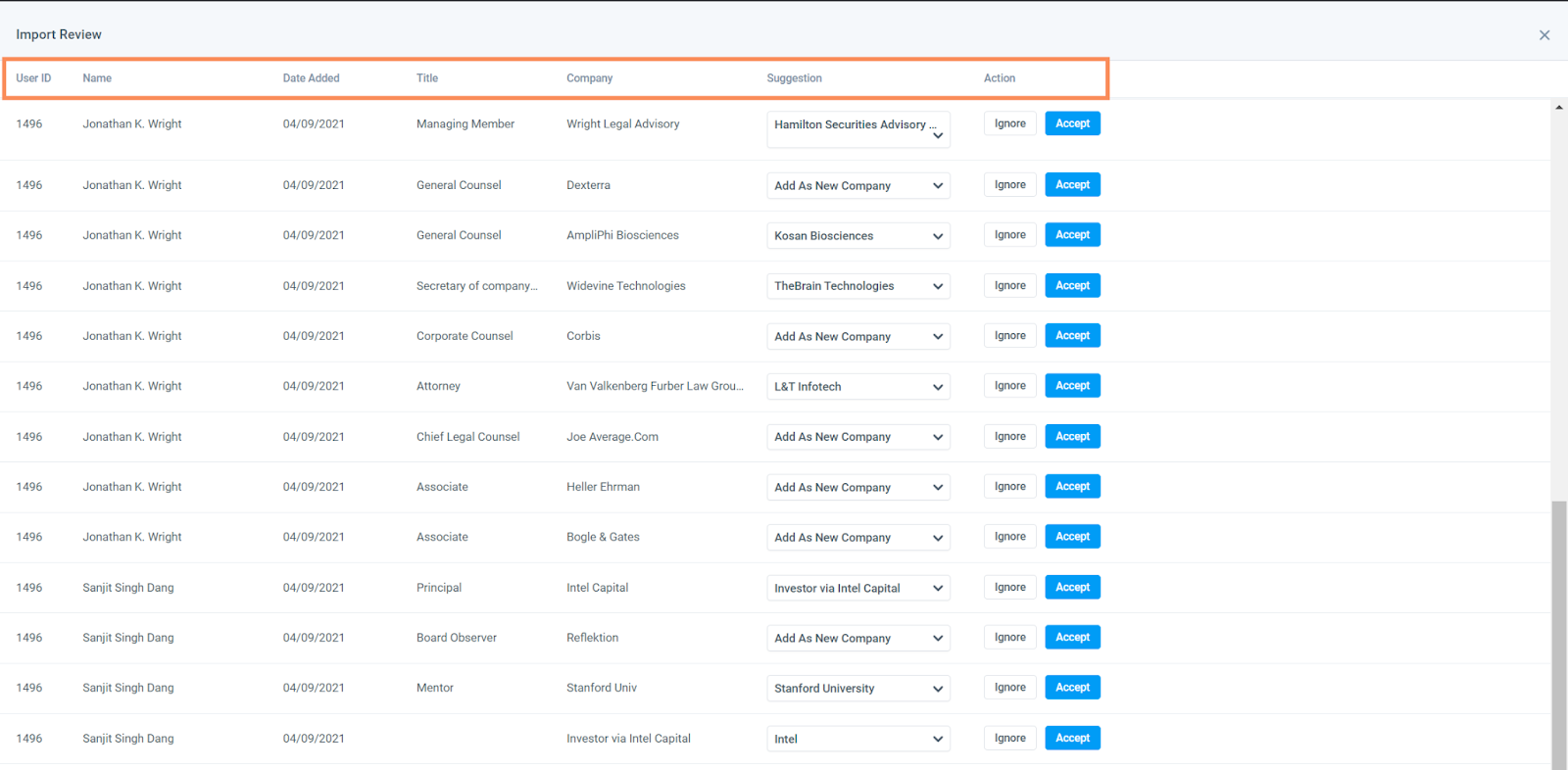Accept the Investor via Intel Capital row

click(x=1072, y=738)
